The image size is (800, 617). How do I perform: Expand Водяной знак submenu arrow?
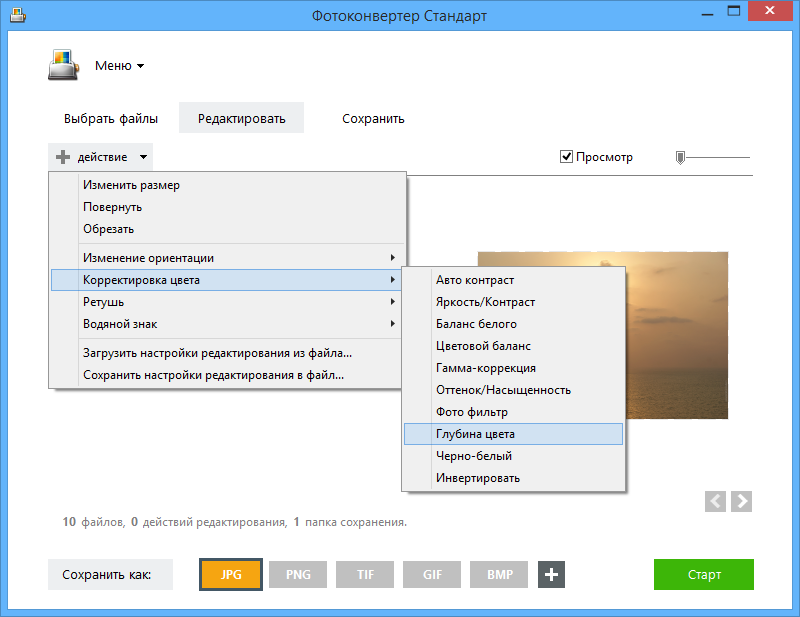point(392,324)
